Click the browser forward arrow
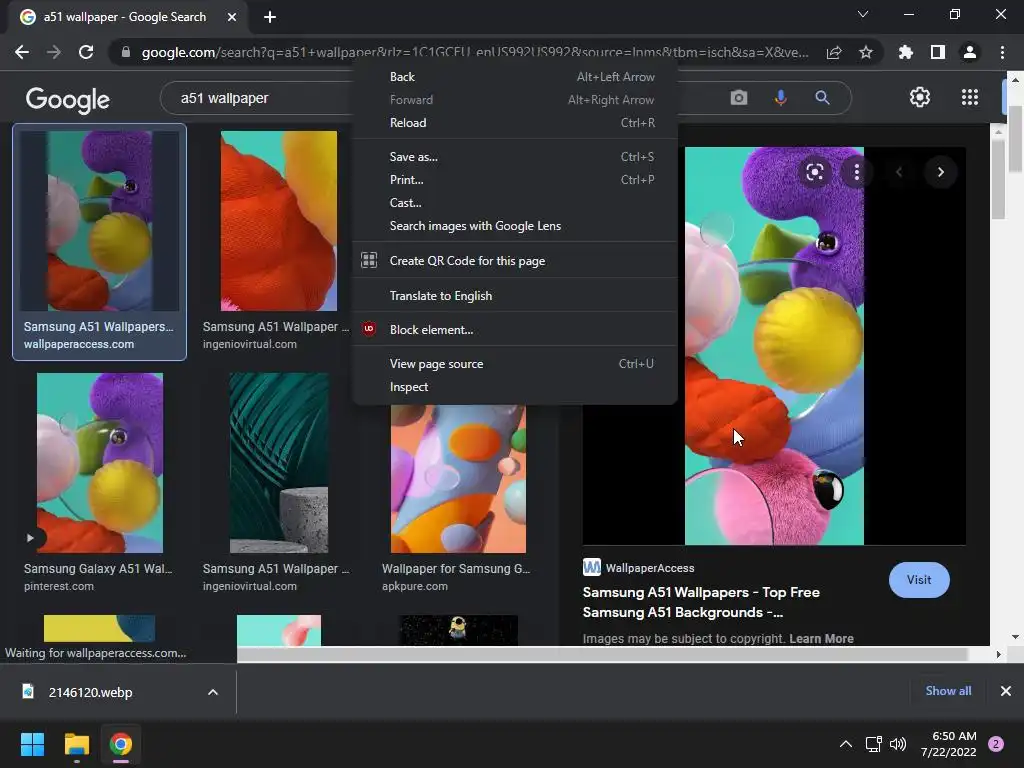This screenshot has width=1024, height=768. click(54, 52)
